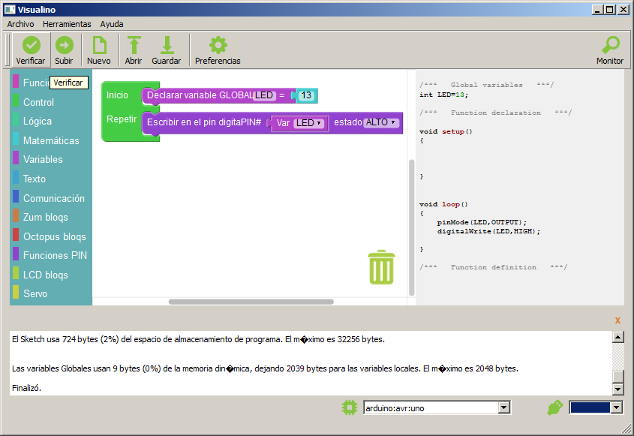Screen dimensions: 634x436
Task: Expand the Var LED variable dropdown
Action: 309,123
